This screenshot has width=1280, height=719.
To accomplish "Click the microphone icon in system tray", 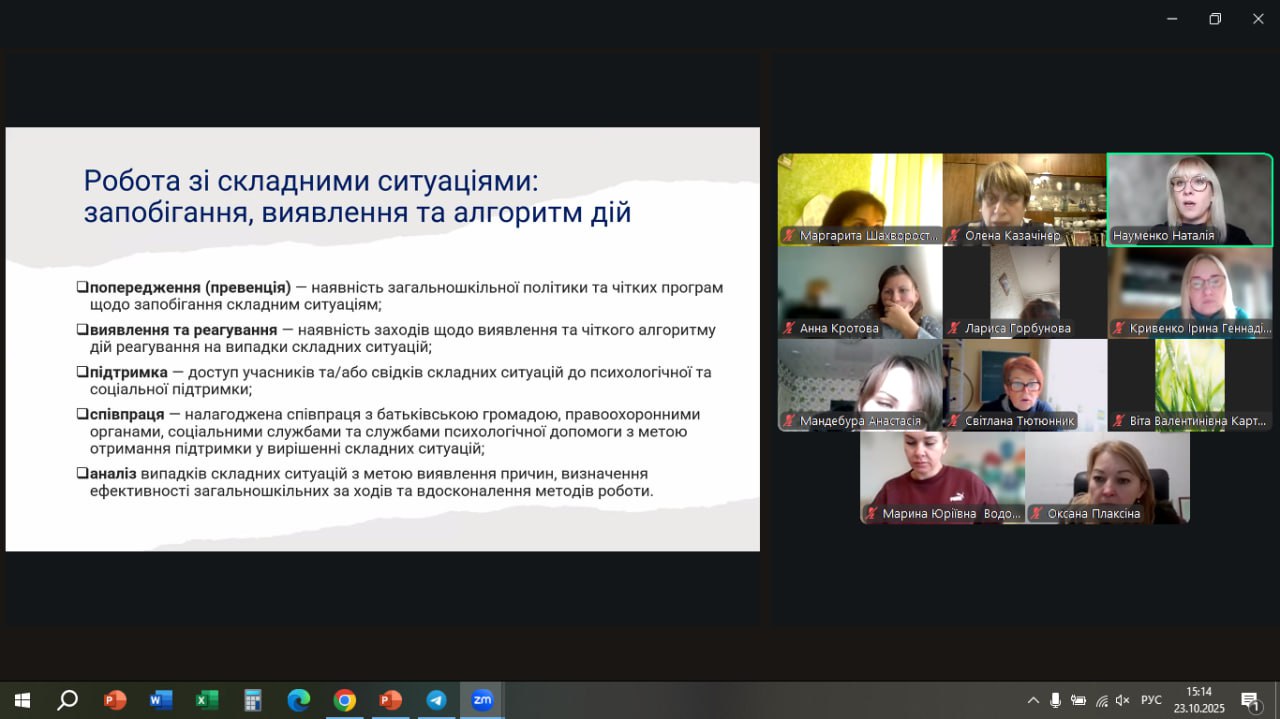I will click(x=1055, y=700).
